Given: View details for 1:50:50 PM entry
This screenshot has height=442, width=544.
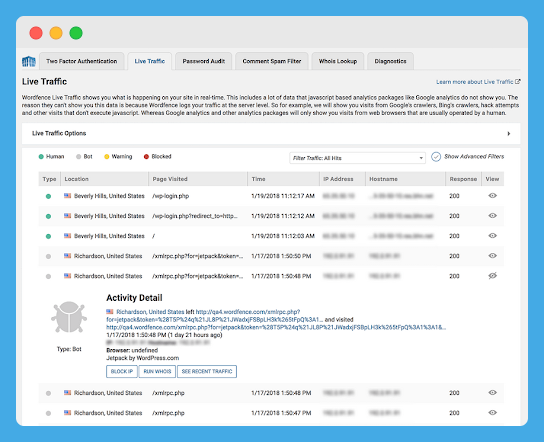Looking at the screenshot, I should pos(492,256).
